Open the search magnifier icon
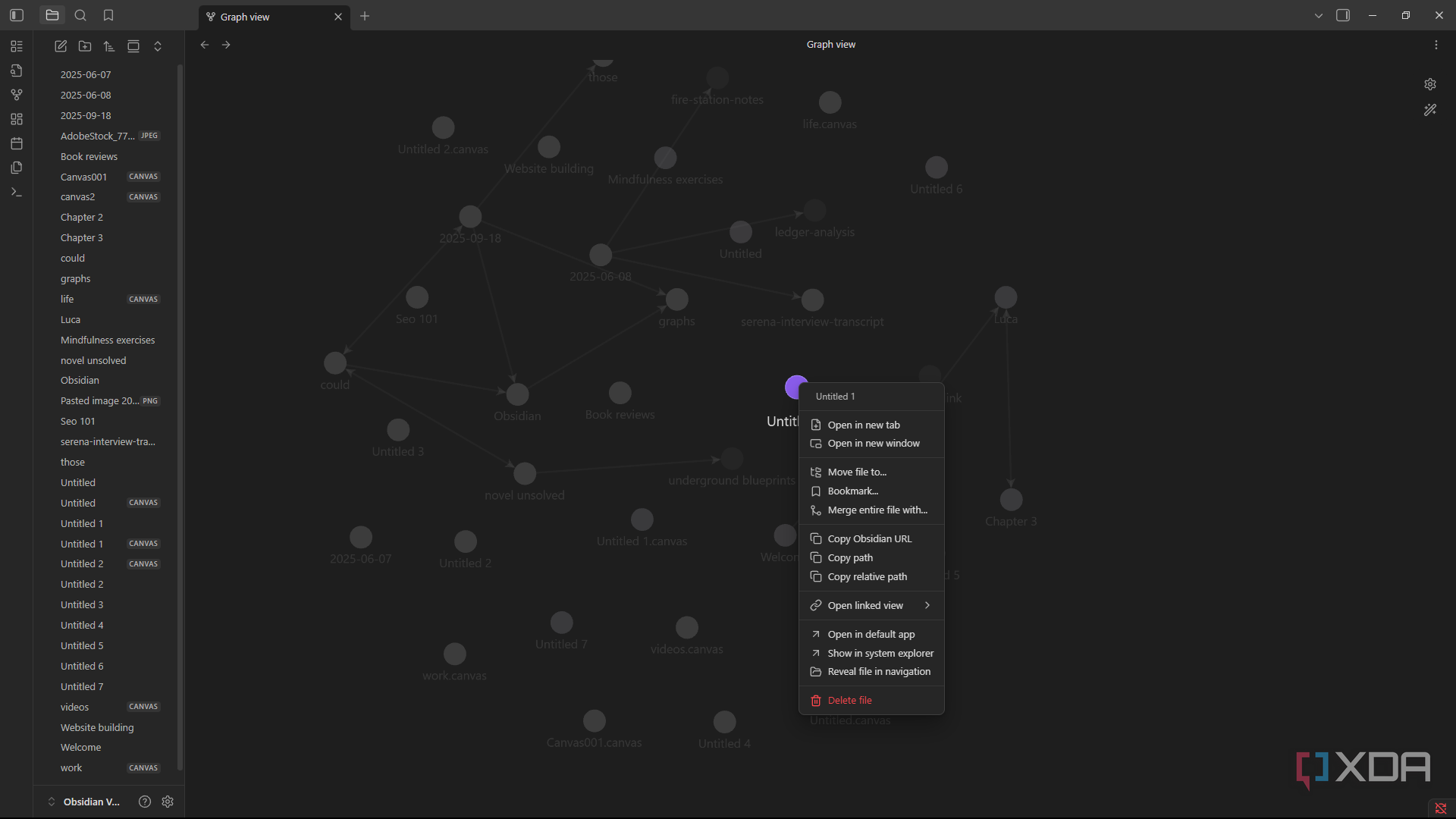This screenshot has width=1456, height=819. coord(80,15)
